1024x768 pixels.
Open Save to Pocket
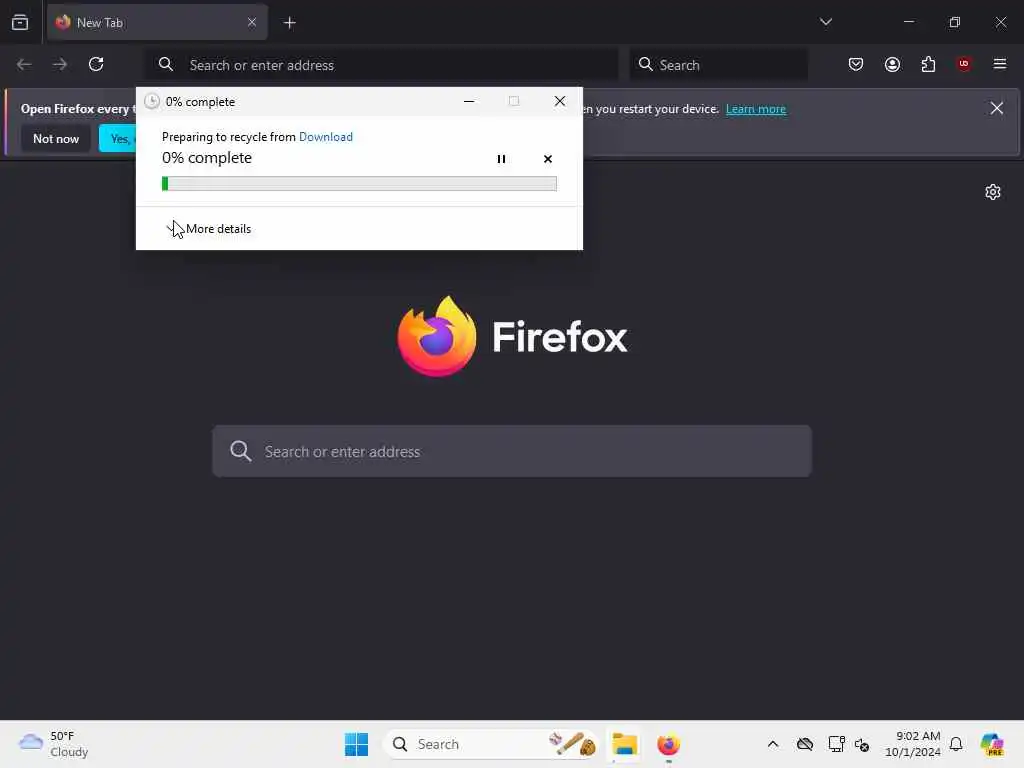(856, 64)
